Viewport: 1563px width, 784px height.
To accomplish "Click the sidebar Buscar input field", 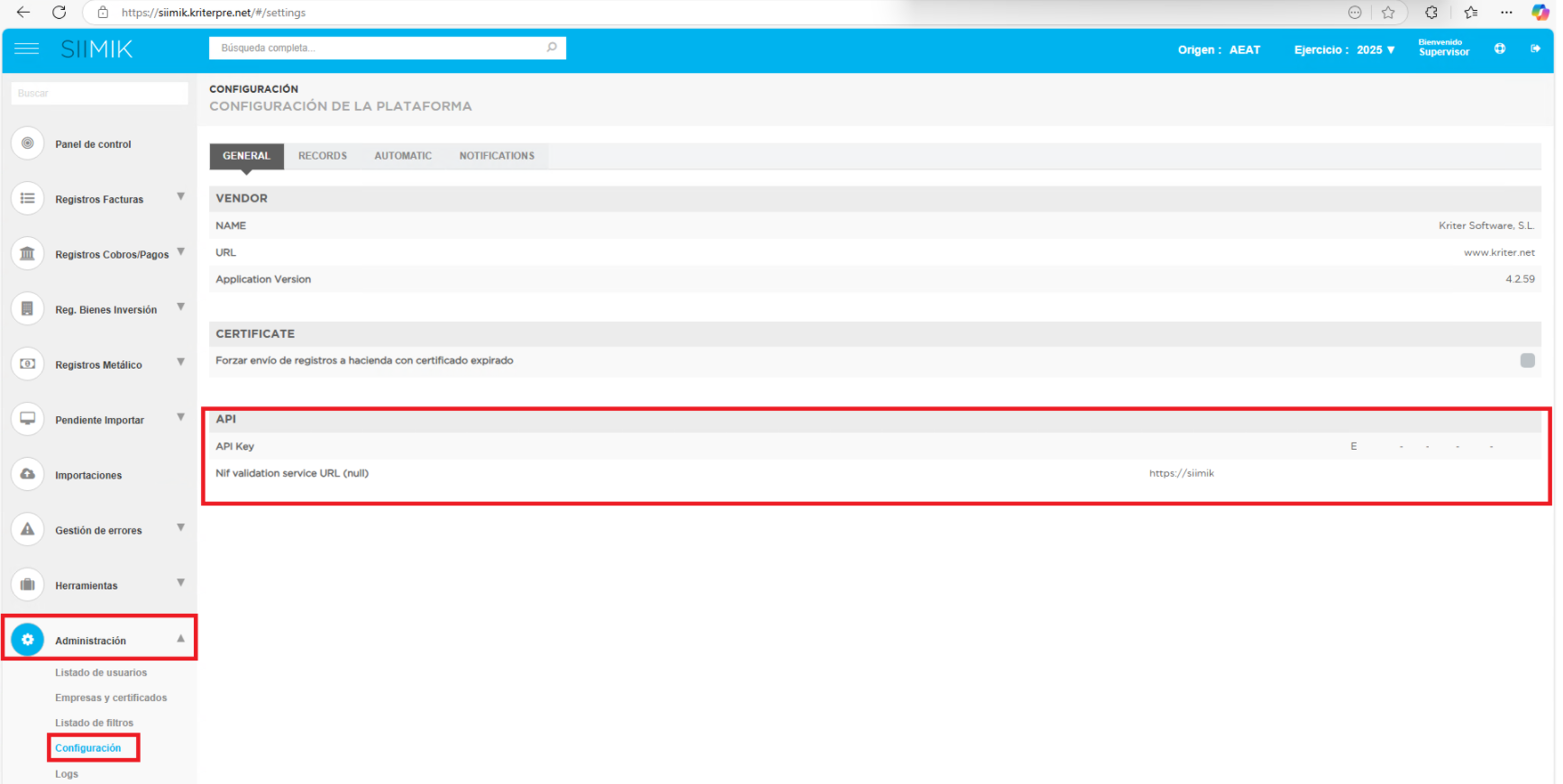I will click(x=99, y=94).
